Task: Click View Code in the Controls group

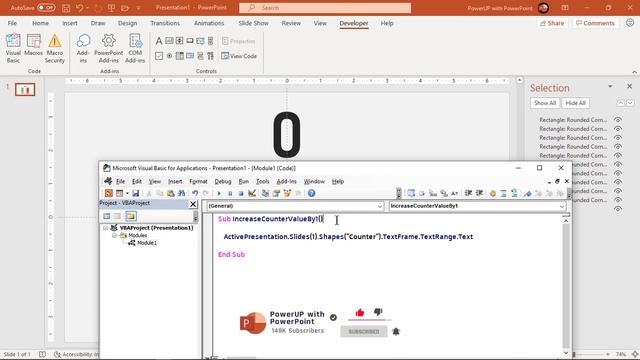Action: pos(239,56)
